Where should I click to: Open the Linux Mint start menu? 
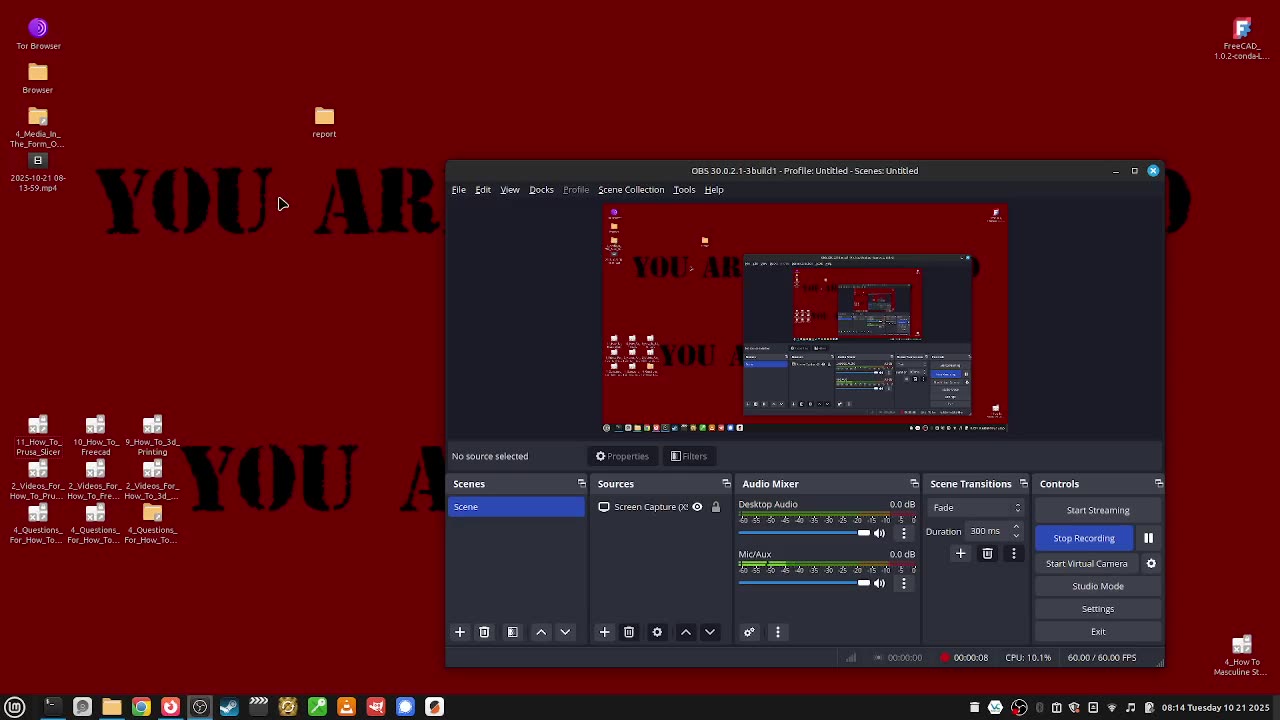pos(14,708)
